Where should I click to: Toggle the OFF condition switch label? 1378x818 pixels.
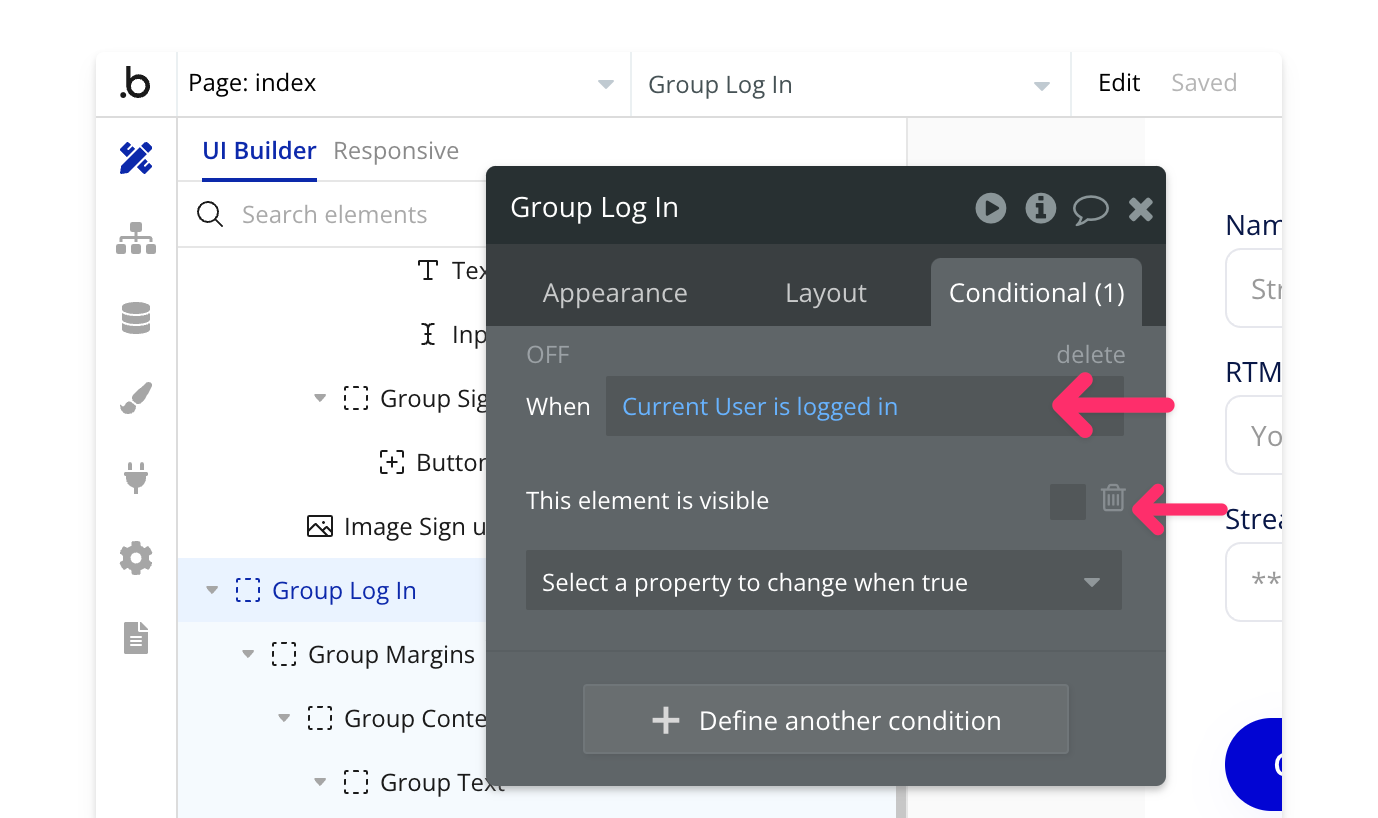coord(548,355)
